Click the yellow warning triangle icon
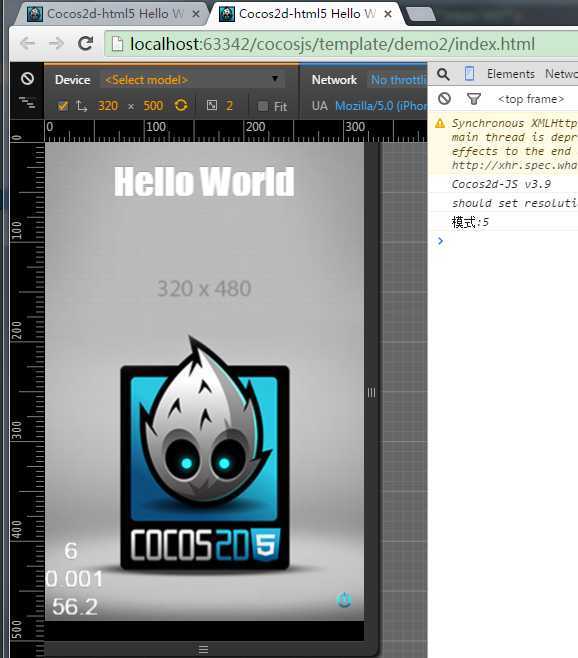The width and height of the screenshot is (578, 658). 440,123
